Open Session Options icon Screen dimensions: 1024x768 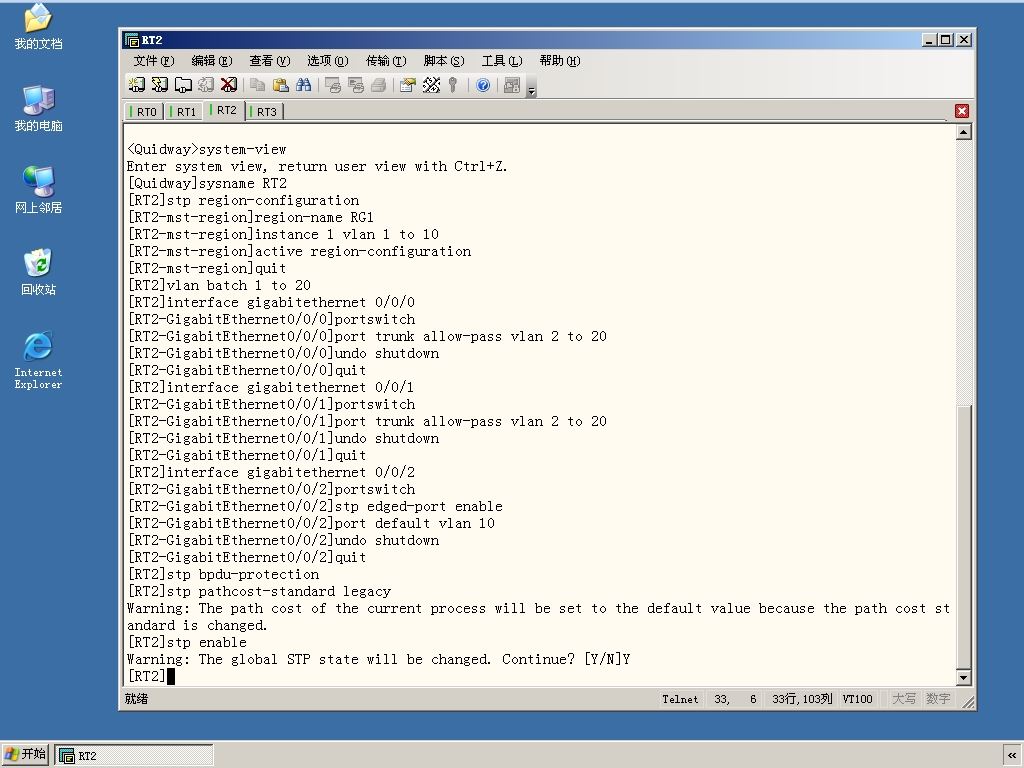click(408, 85)
